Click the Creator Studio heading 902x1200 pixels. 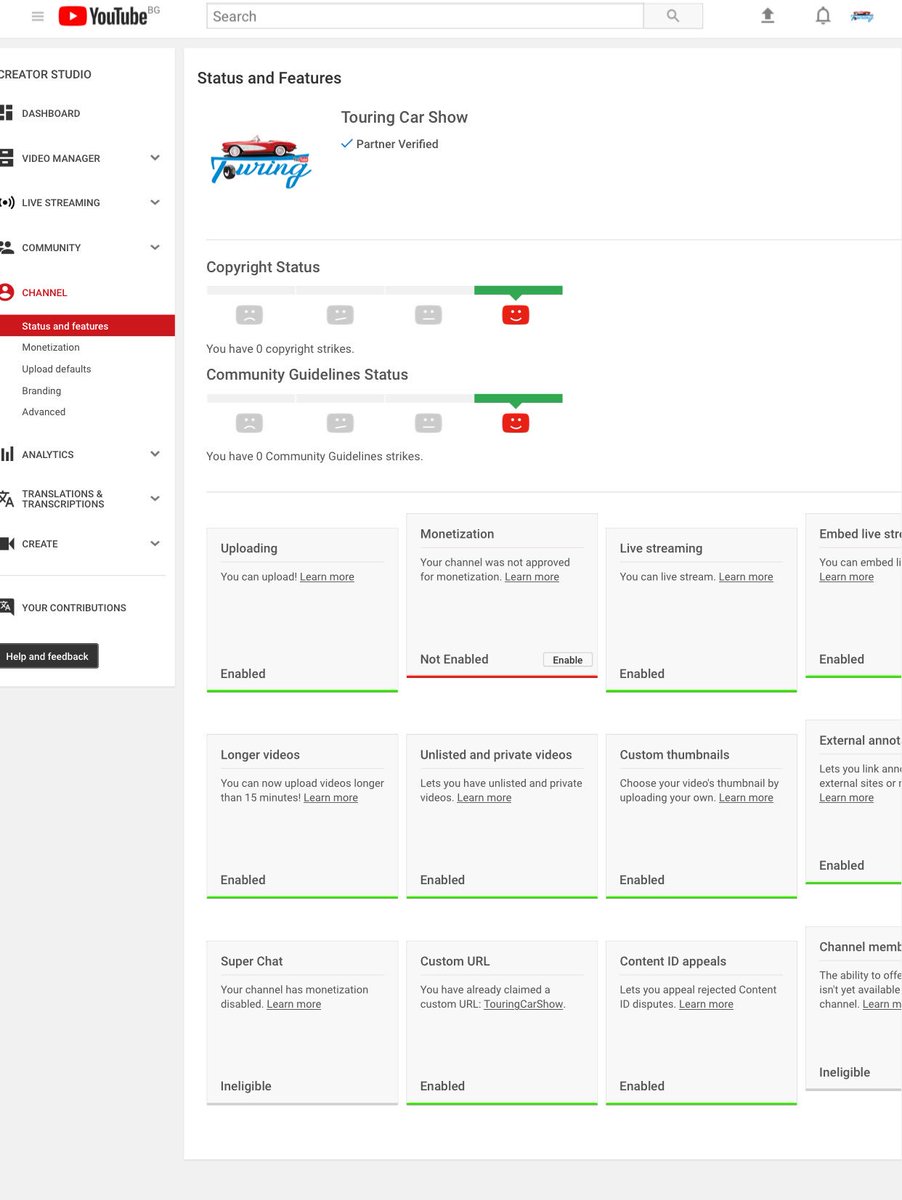point(46,74)
